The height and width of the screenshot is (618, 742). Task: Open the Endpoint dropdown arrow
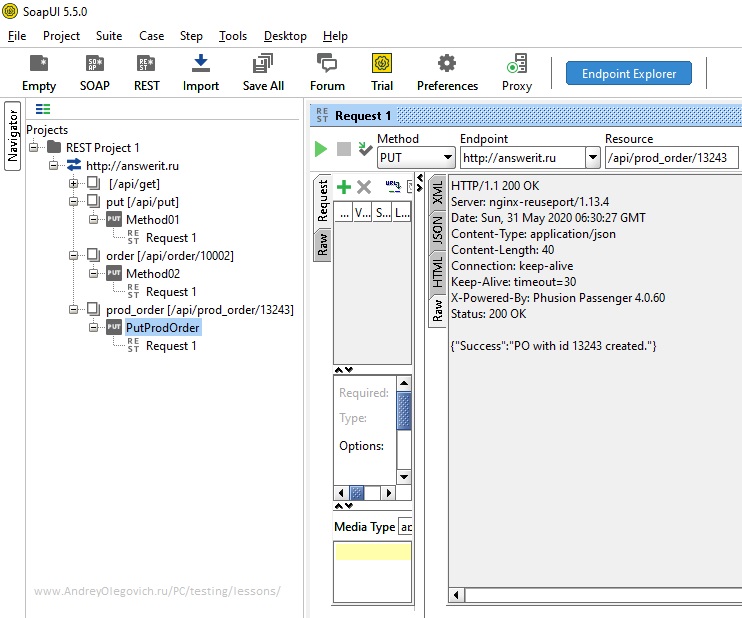click(x=592, y=158)
